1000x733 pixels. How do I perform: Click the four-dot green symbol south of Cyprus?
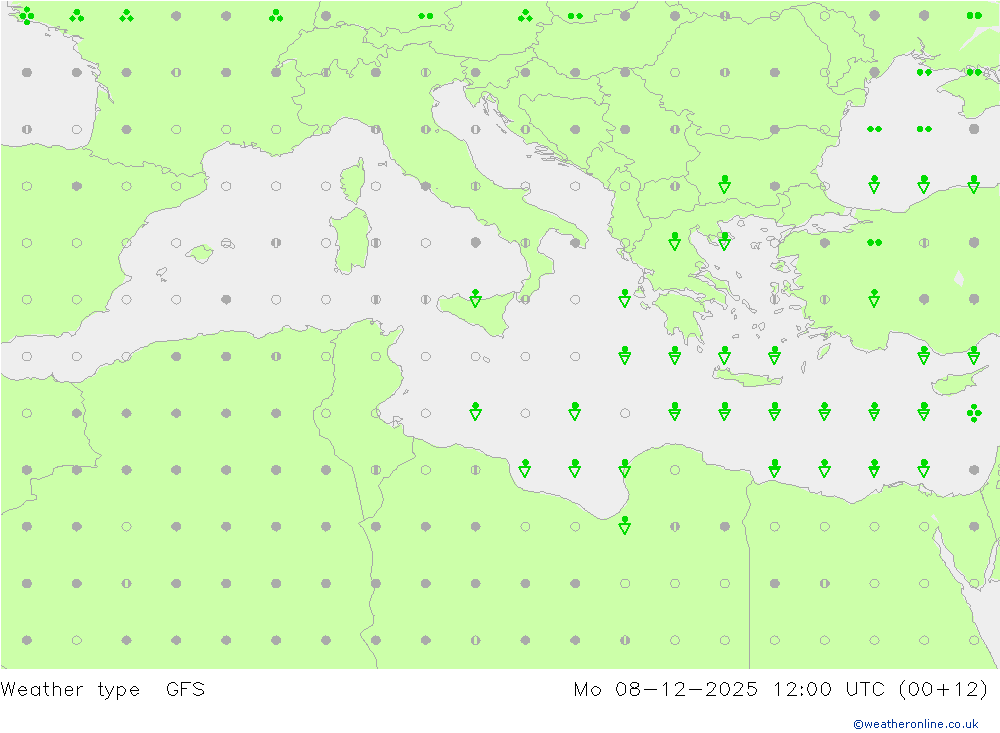974,413
